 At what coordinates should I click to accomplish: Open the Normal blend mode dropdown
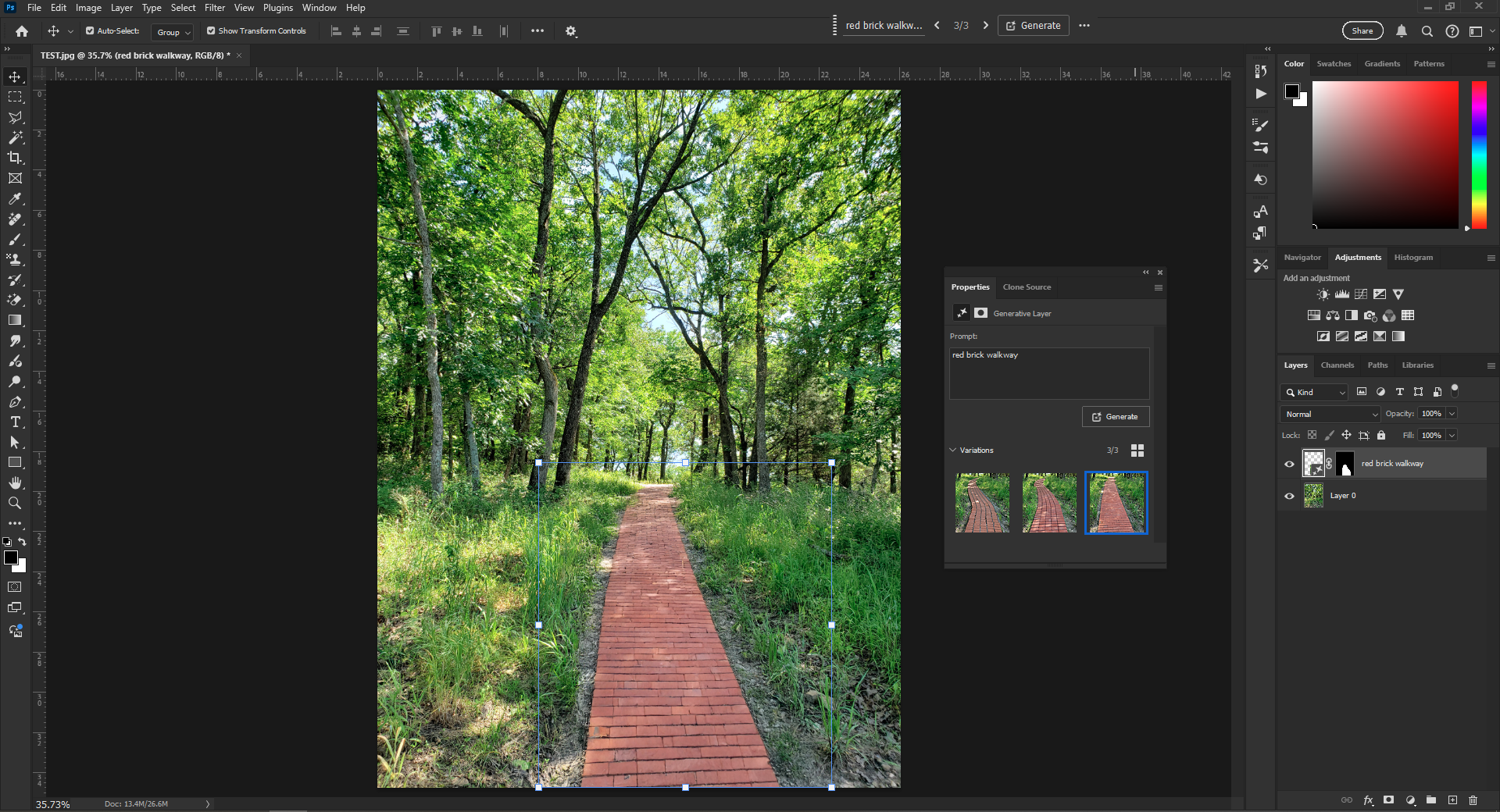point(1330,414)
